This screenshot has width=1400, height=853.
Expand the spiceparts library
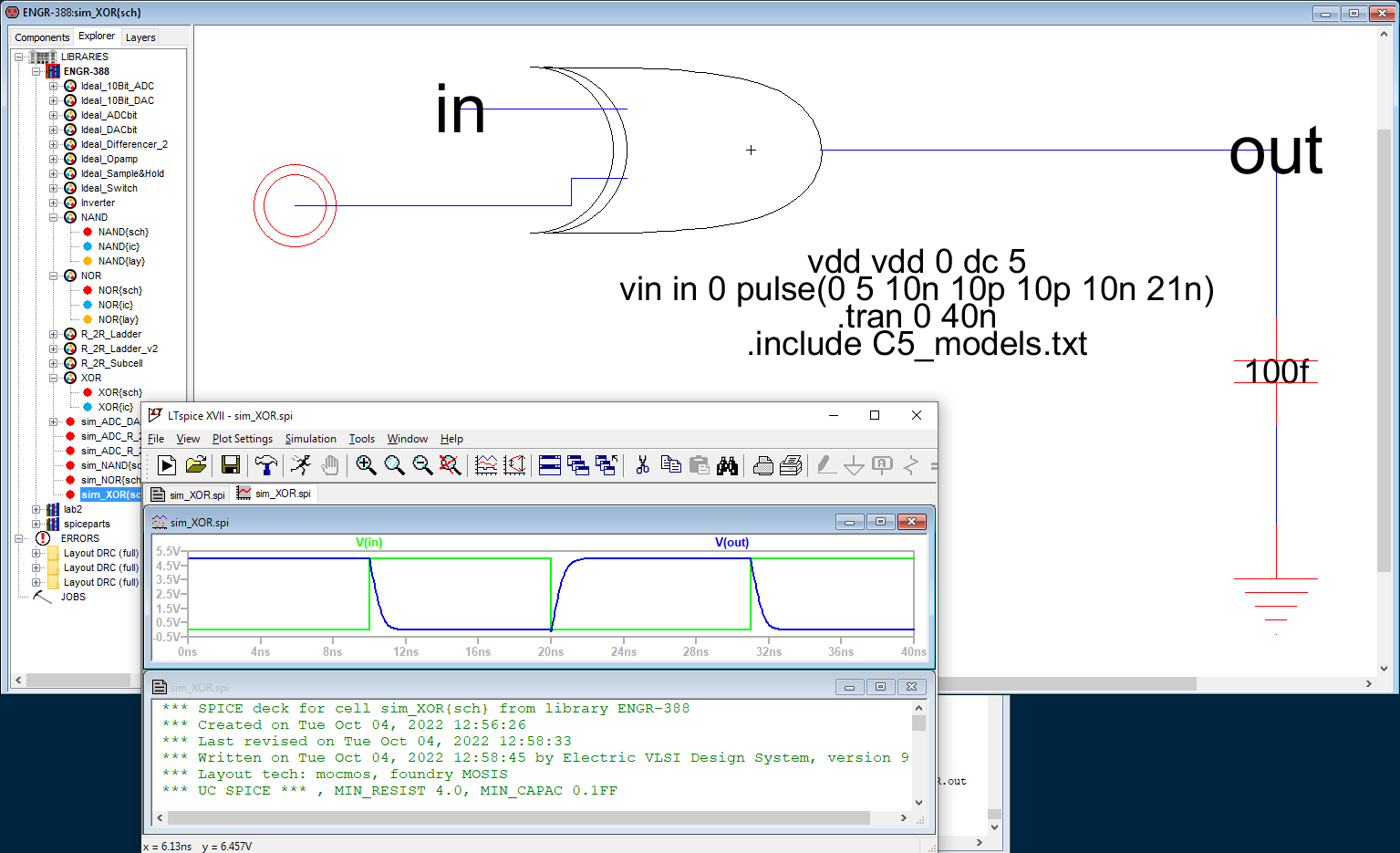[36, 524]
